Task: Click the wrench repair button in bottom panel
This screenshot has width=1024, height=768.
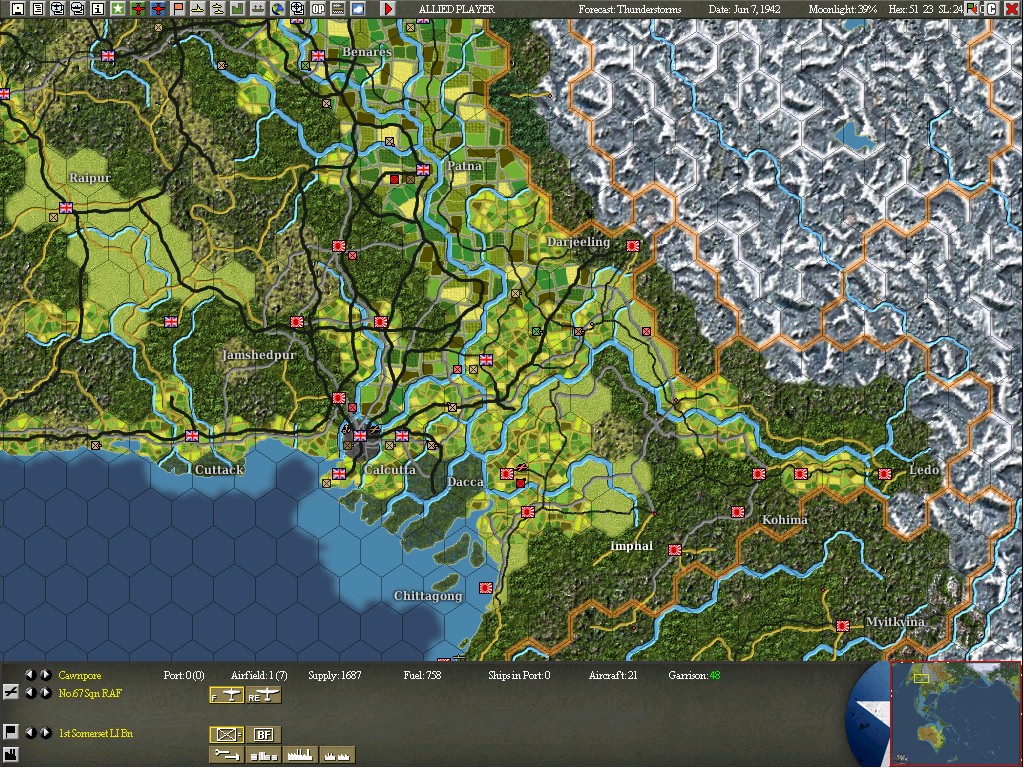Action: pos(227,755)
